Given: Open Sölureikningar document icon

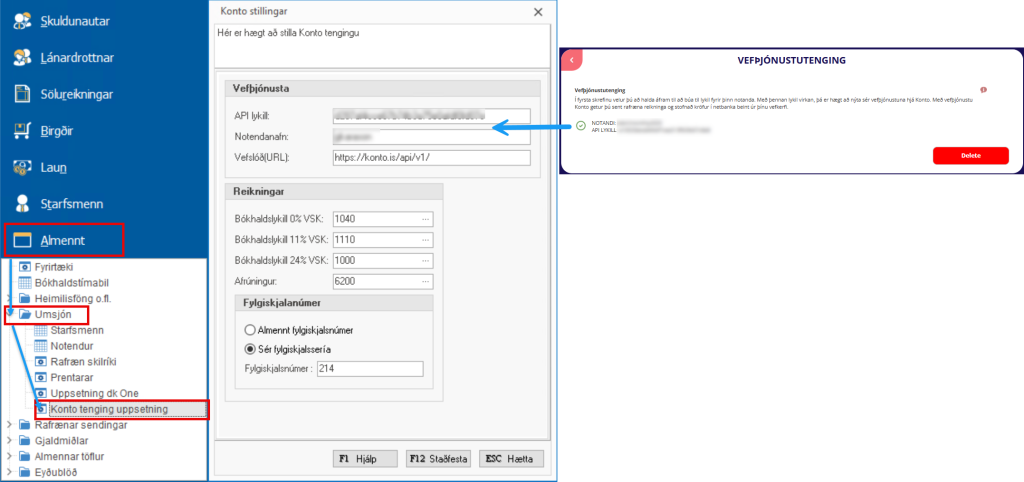Looking at the screenshot, I should tap(22, 94).
